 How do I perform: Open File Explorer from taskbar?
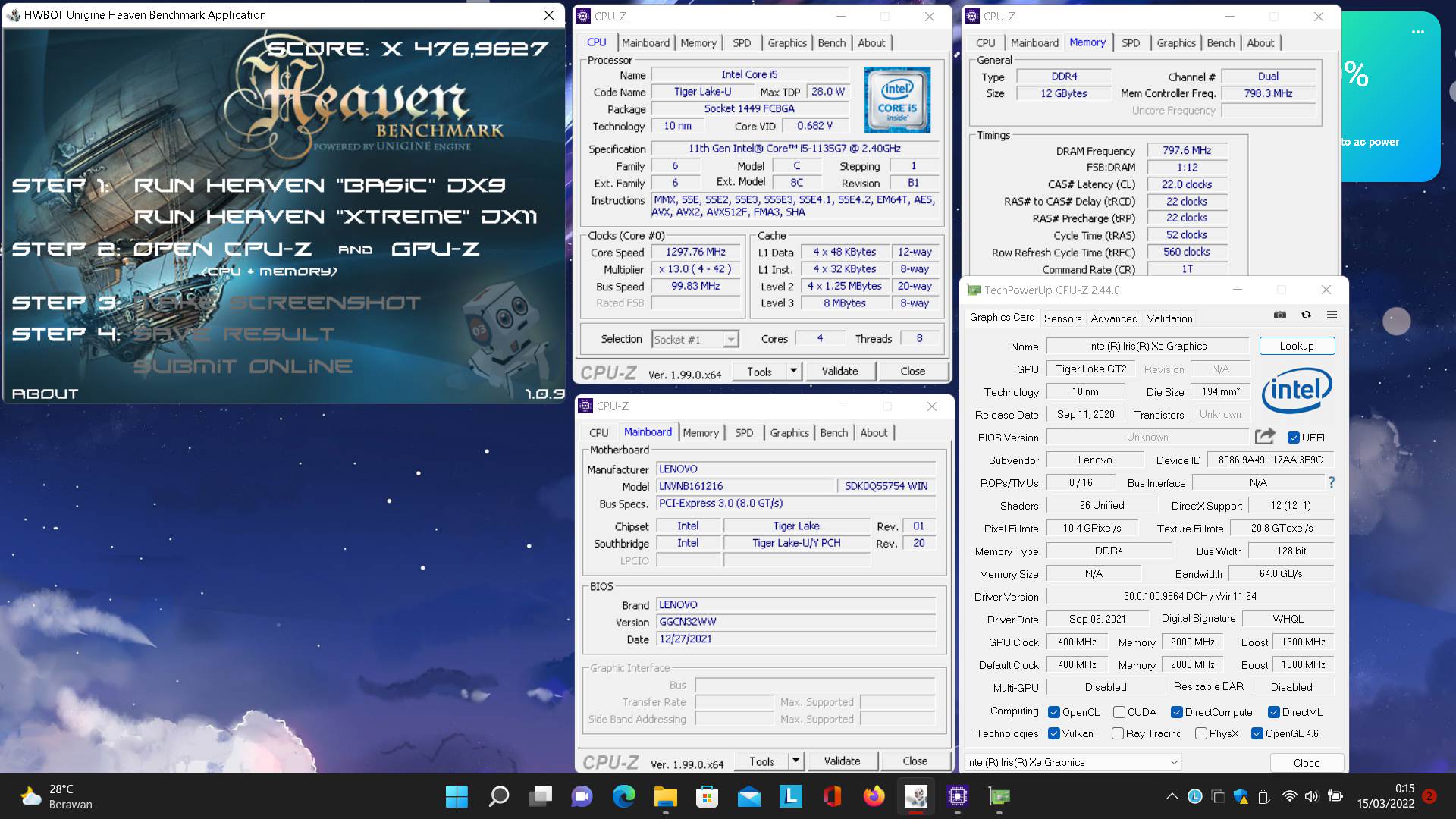coord(665,796)
